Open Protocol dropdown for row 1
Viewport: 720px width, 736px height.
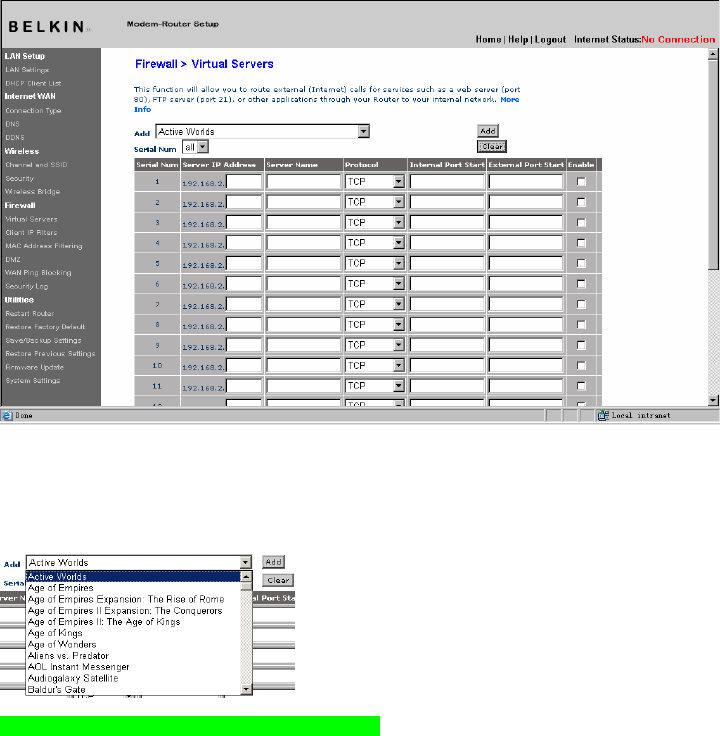[375, 182]
